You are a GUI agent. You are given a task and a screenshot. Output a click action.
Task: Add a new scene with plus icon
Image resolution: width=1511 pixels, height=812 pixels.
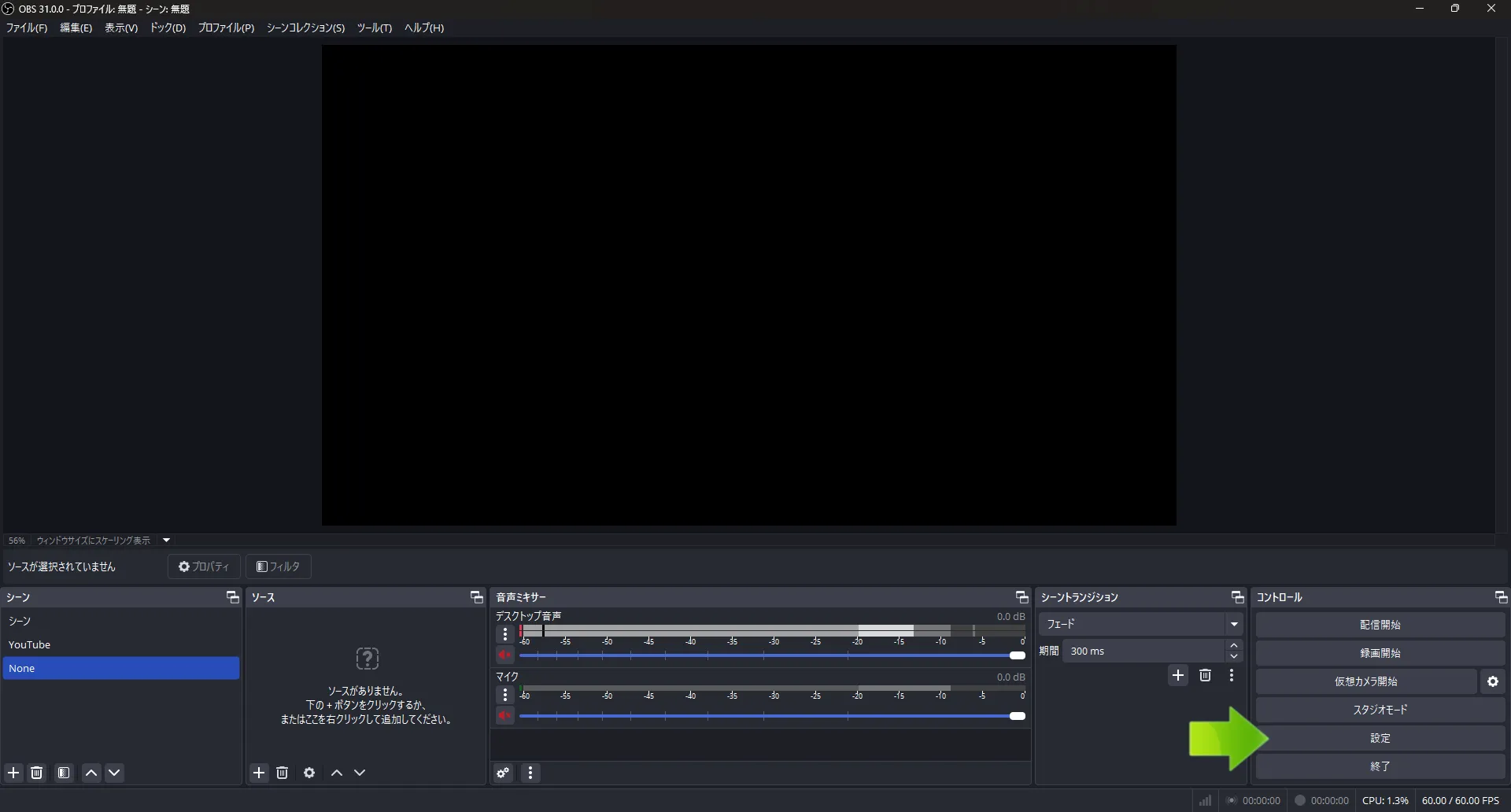(x=13, y=773)
